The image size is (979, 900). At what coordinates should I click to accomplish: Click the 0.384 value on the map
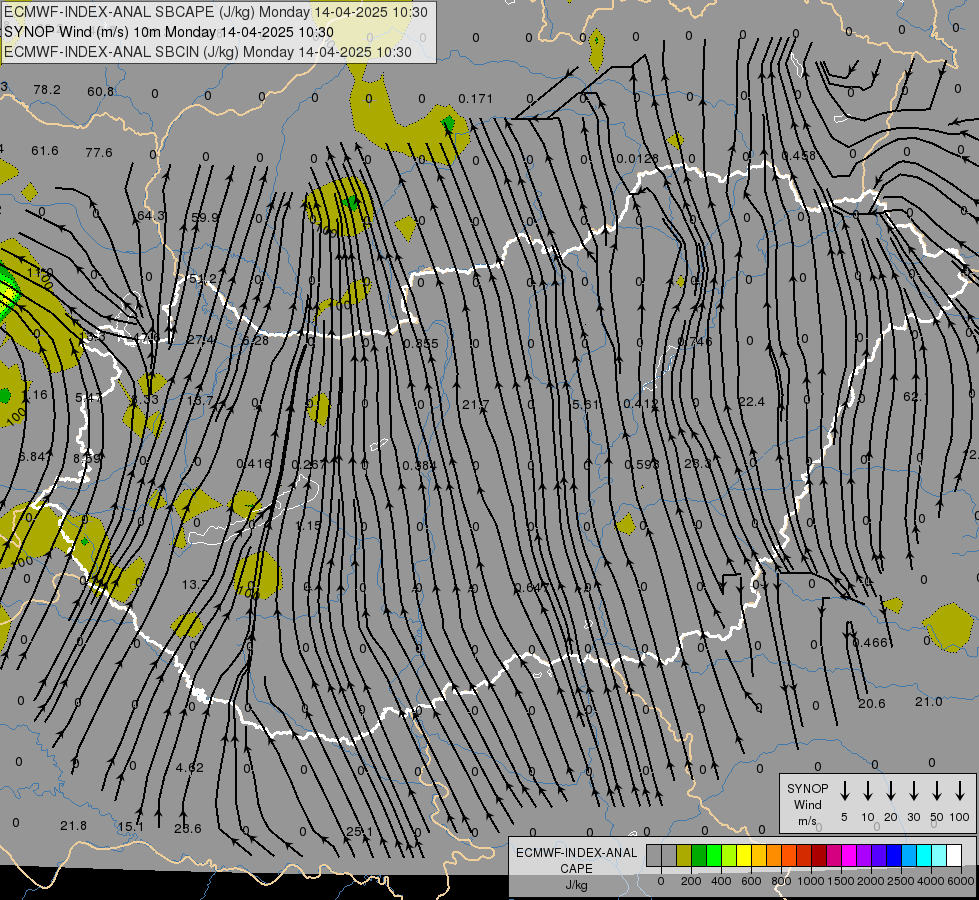pyautogui.click(x=420, y=466)
